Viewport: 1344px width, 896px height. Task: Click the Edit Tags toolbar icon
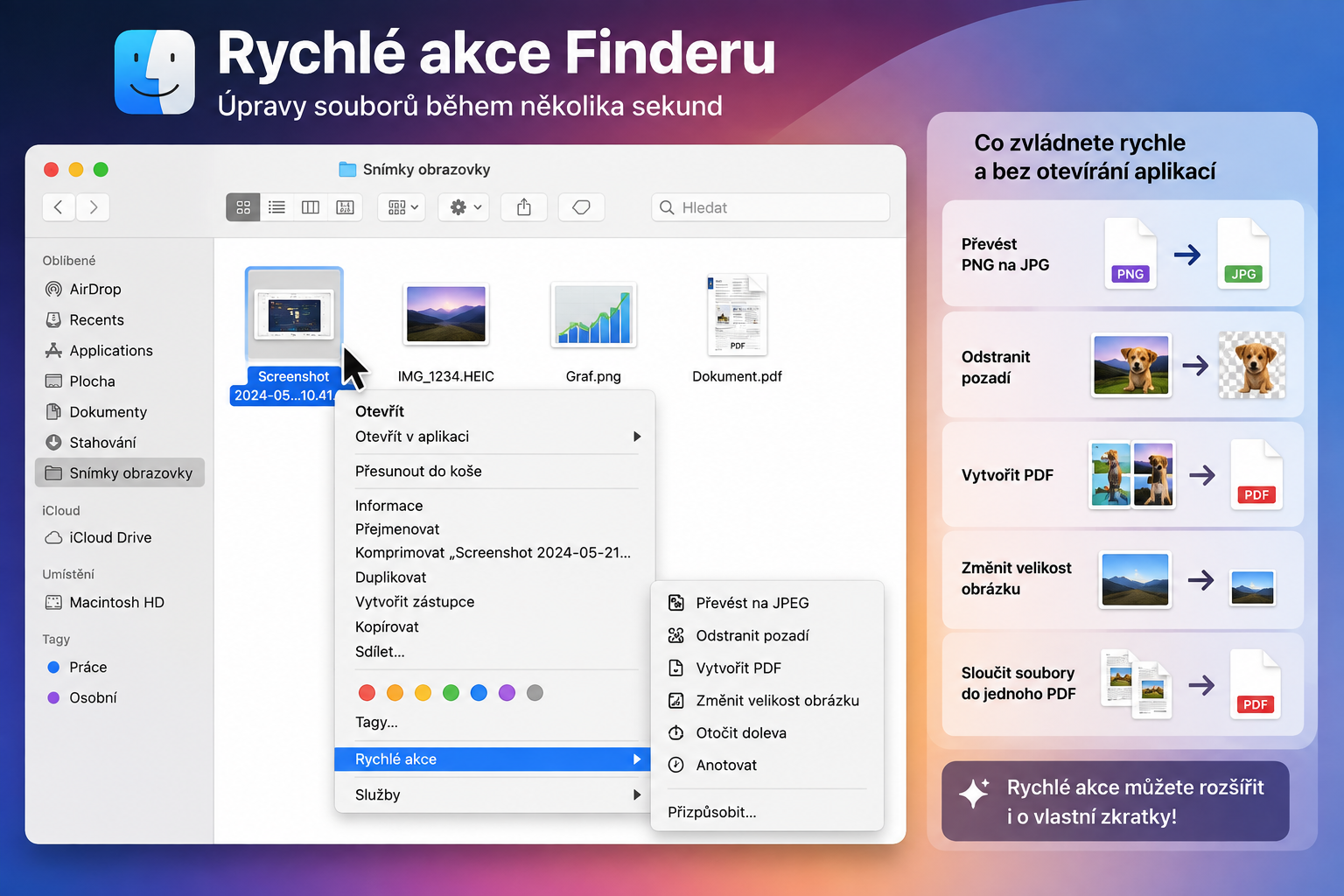coord(581,207)
